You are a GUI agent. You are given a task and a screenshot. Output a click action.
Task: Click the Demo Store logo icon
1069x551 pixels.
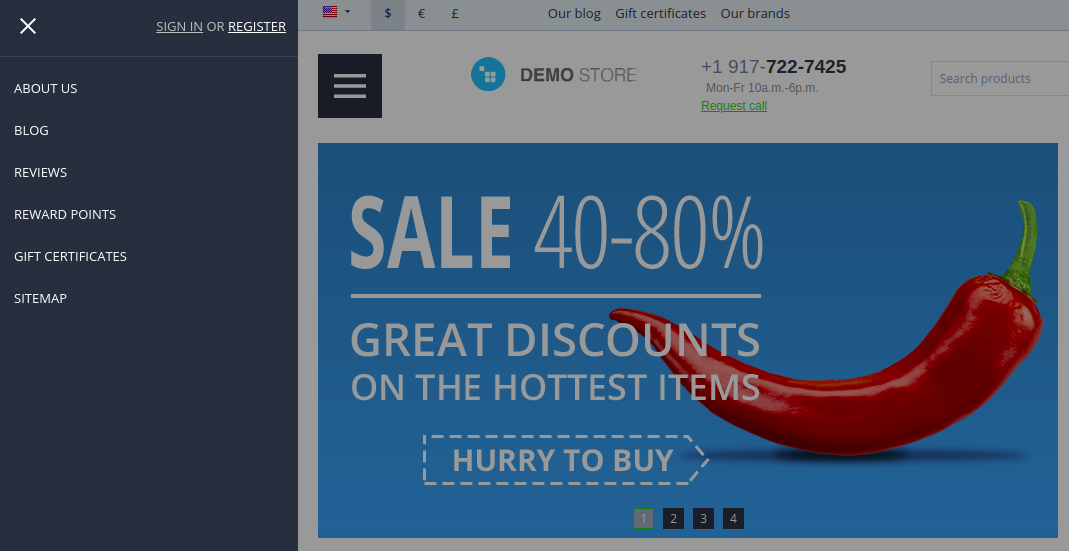click(488, 74)
